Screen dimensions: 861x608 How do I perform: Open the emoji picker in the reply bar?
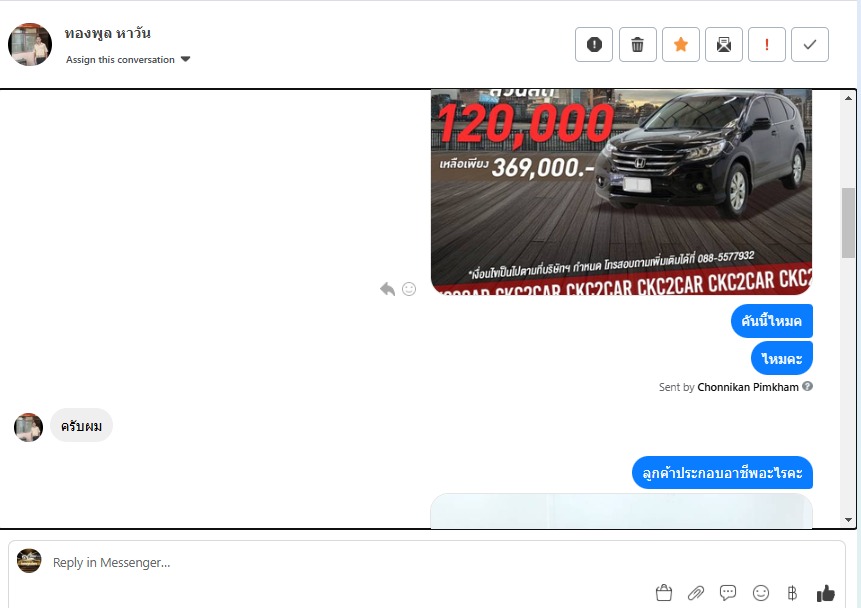761,593
